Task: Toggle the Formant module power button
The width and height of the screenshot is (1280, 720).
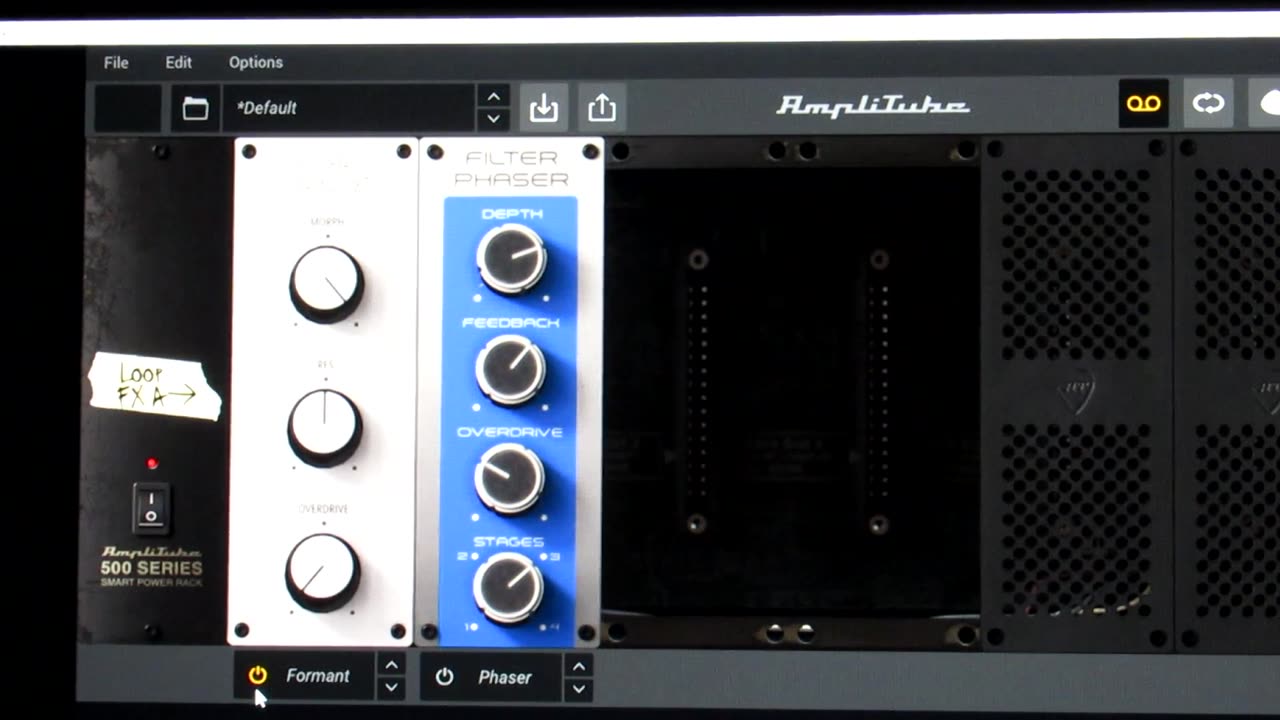Action: click(258, 676)
